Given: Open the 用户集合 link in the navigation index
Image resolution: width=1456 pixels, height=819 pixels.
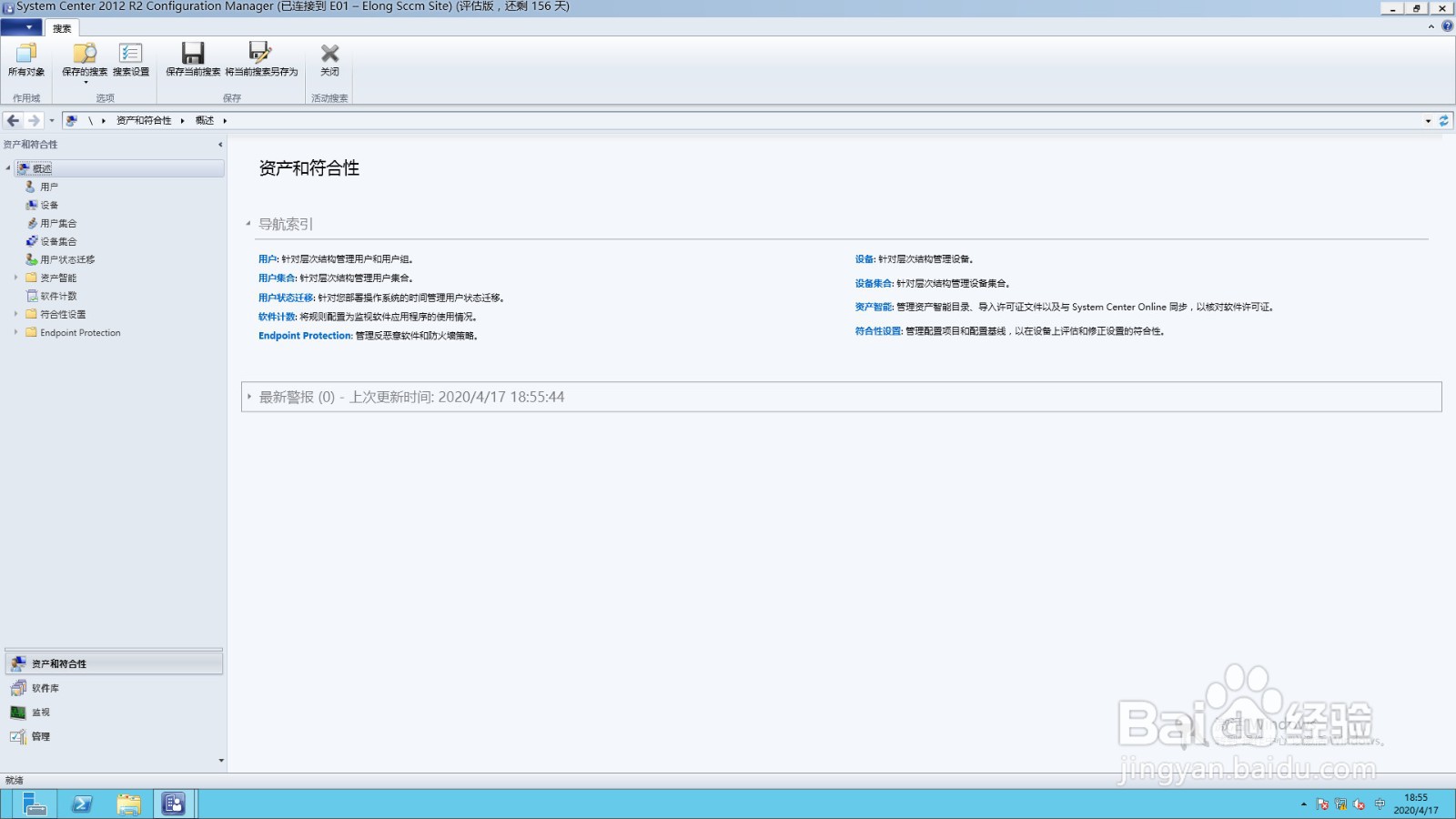Looking at the screenshot, I should tap(277, 278).
